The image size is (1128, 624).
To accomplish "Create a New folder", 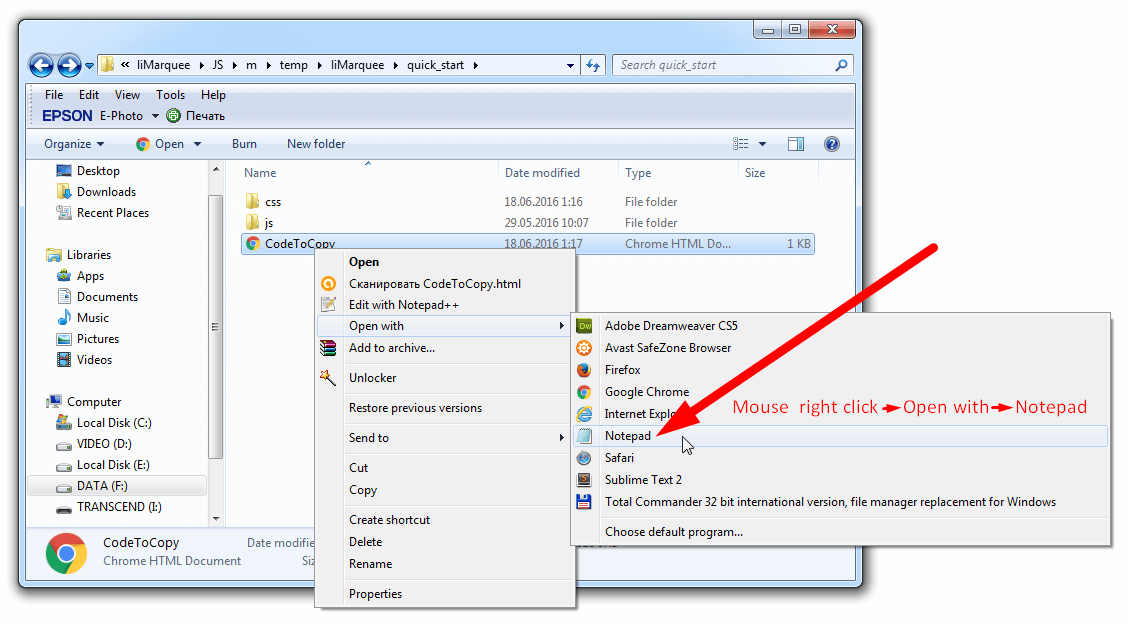I will tap(316, 144).
